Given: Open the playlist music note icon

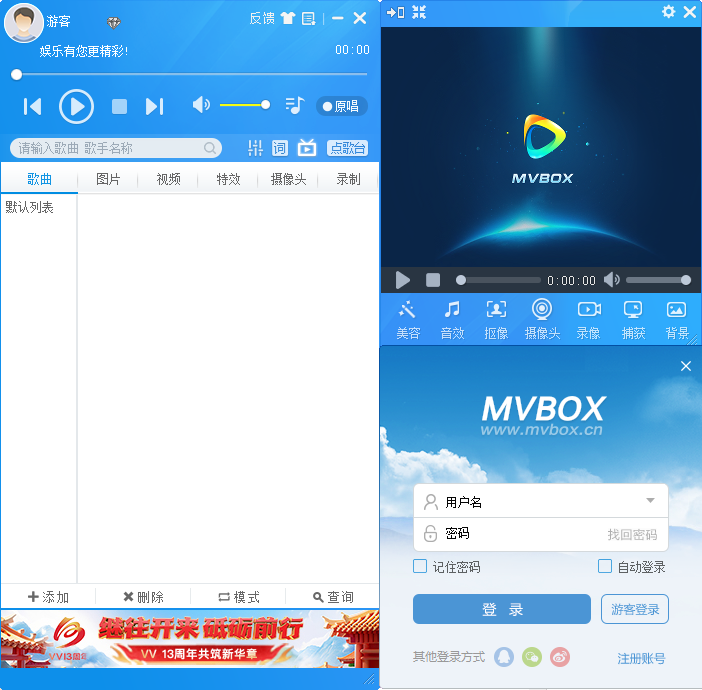Looking at the screenshot, I should [295, 106].
